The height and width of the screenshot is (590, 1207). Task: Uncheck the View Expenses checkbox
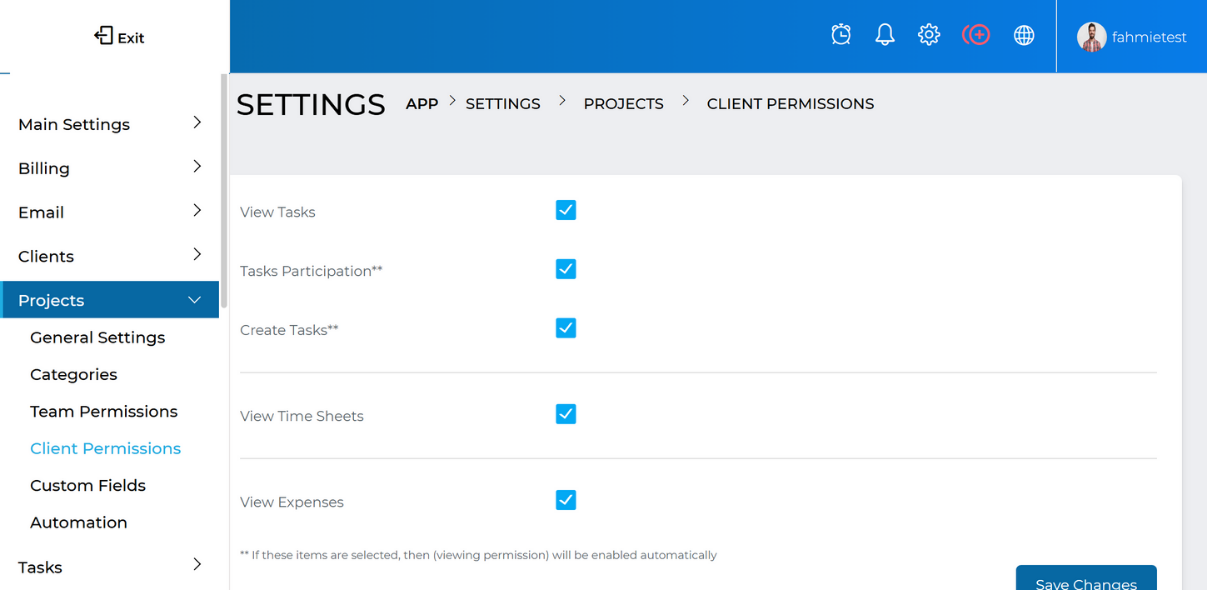566,500
